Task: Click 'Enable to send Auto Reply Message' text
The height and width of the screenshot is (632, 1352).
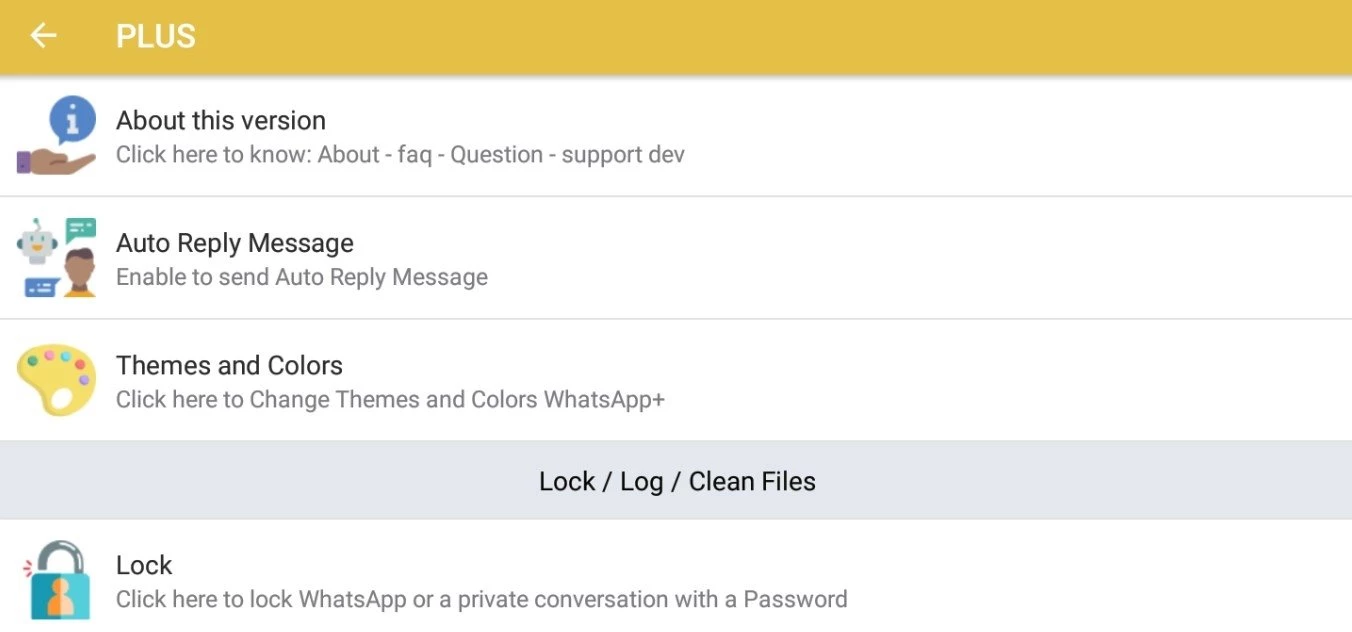Action: [302, 278]
